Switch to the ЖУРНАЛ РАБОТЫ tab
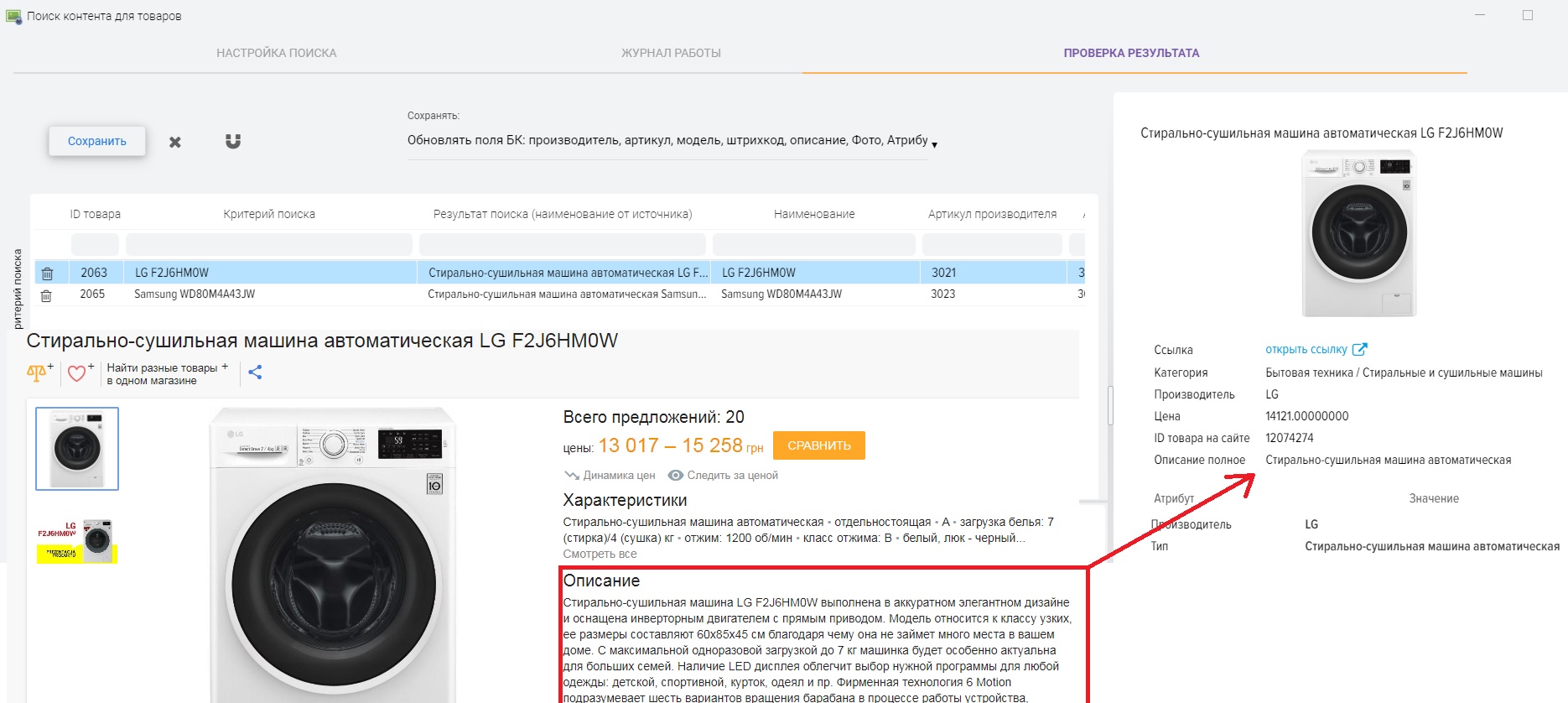This screenshot has width=1568, height=703. [x=671, y=53]
